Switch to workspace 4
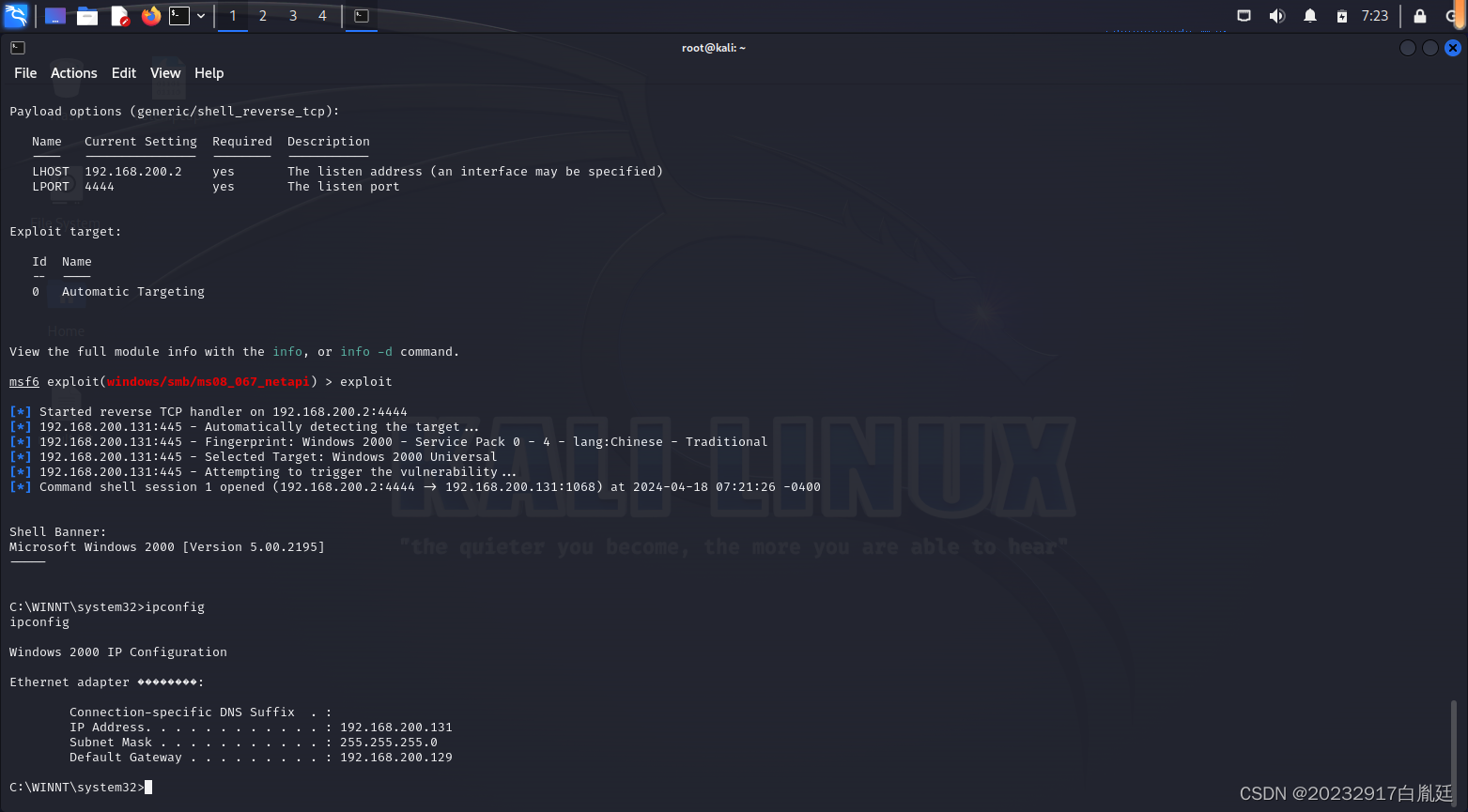 (322, 16)
